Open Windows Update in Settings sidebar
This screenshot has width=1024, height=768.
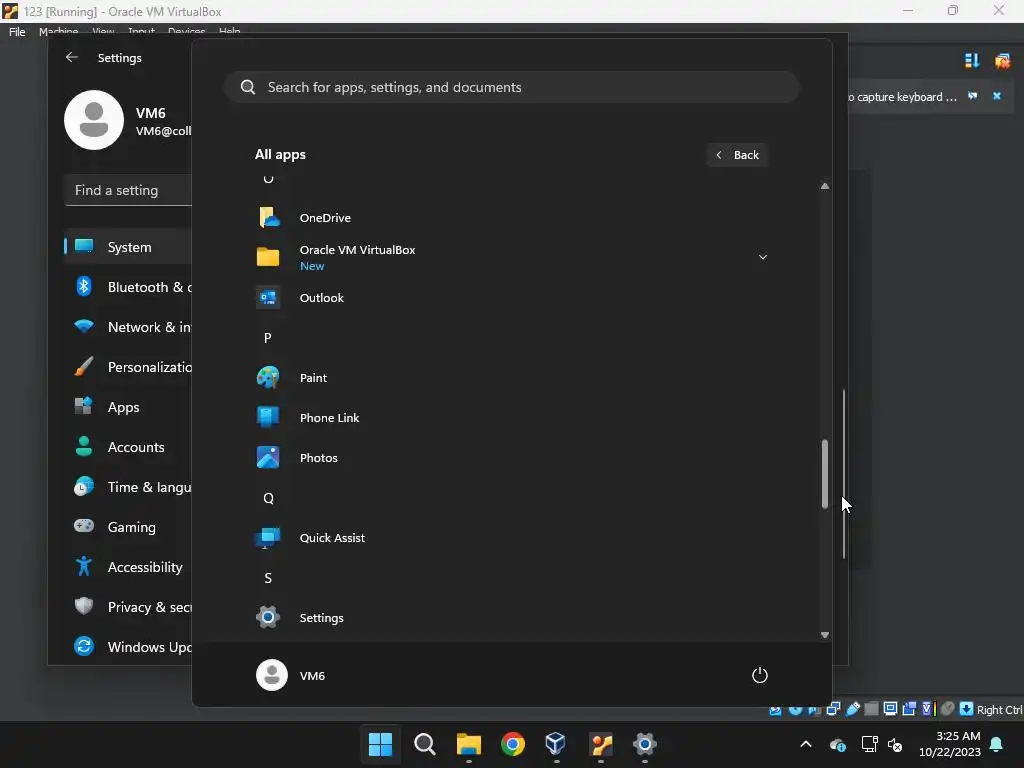click(128, 647)
